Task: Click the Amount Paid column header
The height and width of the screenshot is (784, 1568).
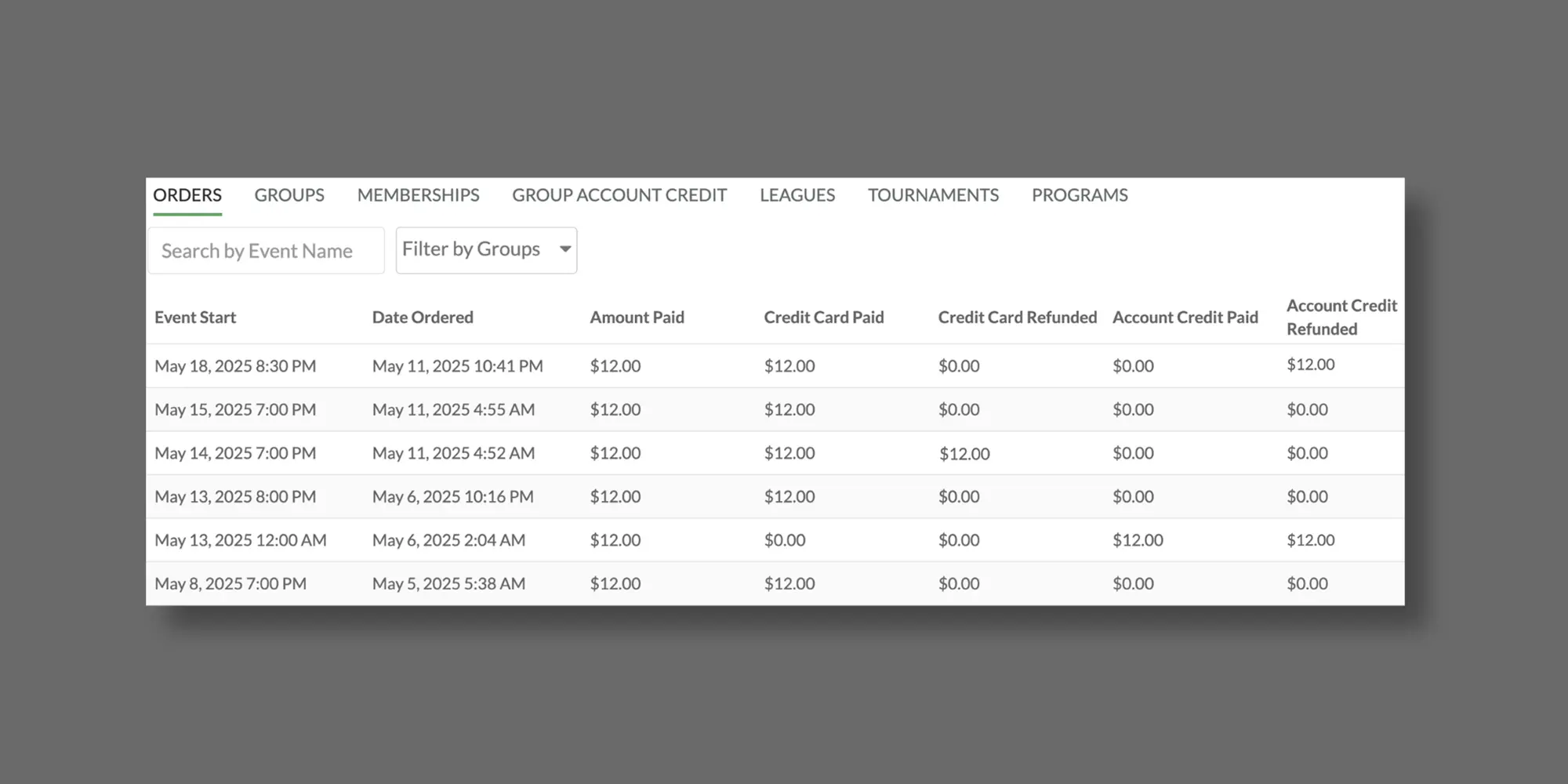Action: tap(637, 318)
